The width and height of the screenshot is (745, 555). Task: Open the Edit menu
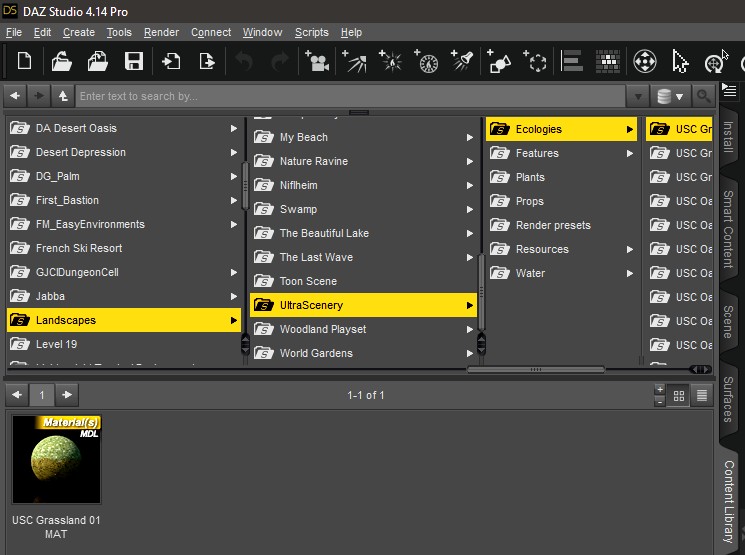tap(42, 32)
